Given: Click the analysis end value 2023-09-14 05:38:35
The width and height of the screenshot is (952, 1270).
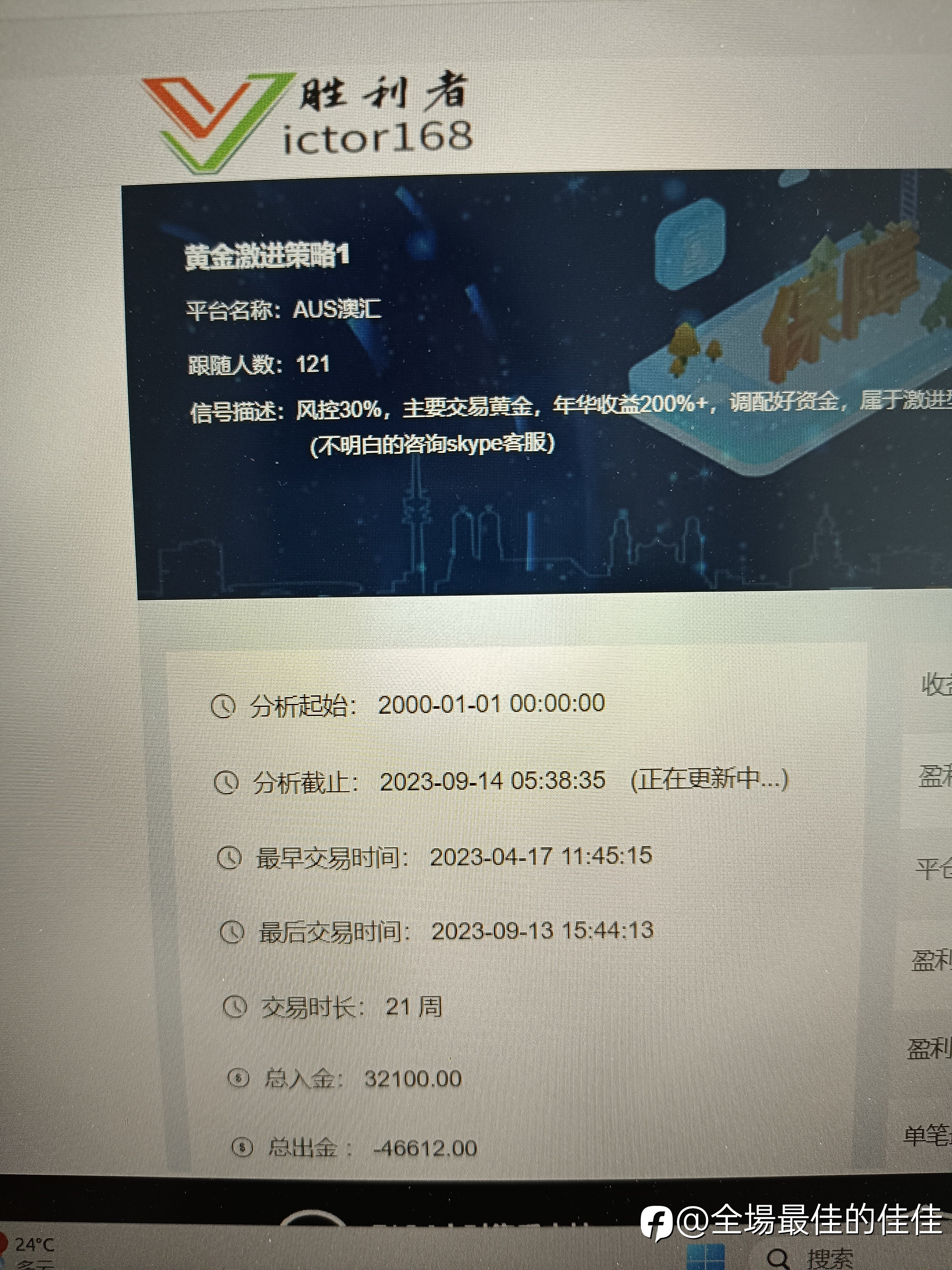Looking at the screenshot, I should pos(493,781).
